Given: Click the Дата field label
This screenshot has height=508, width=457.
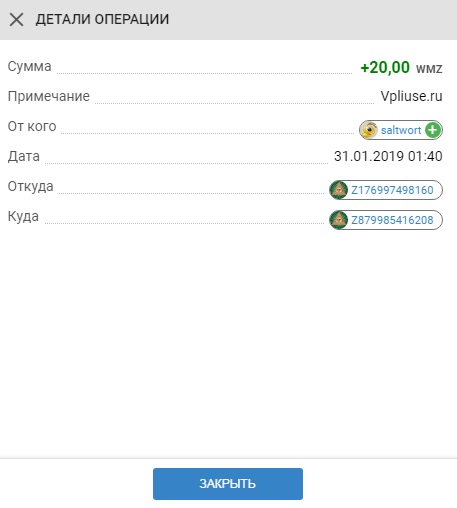Looking at the screenshot, I should (x=24, y=156).
